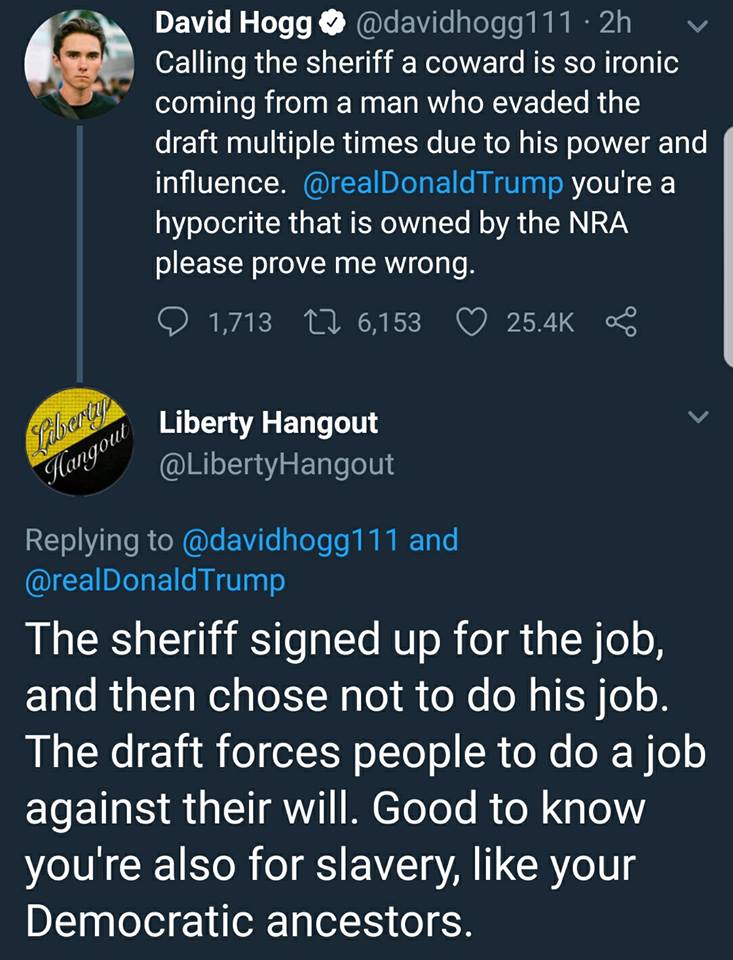This screenshot has width=733, height=960.
Task: Open the share icon on Hogg's tweet
Action: coord(622,322)
